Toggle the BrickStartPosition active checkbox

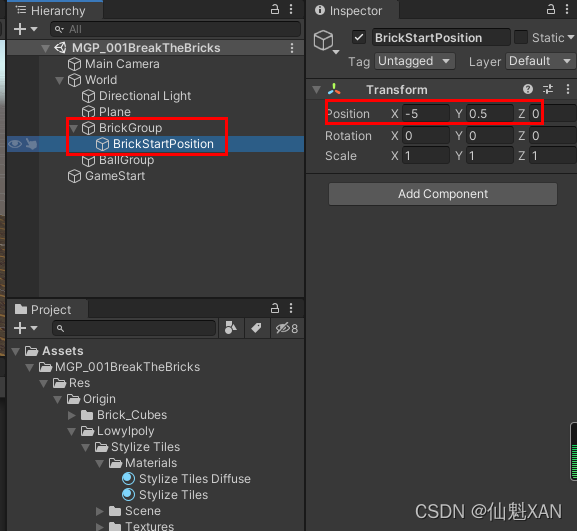tap(358, 37)
